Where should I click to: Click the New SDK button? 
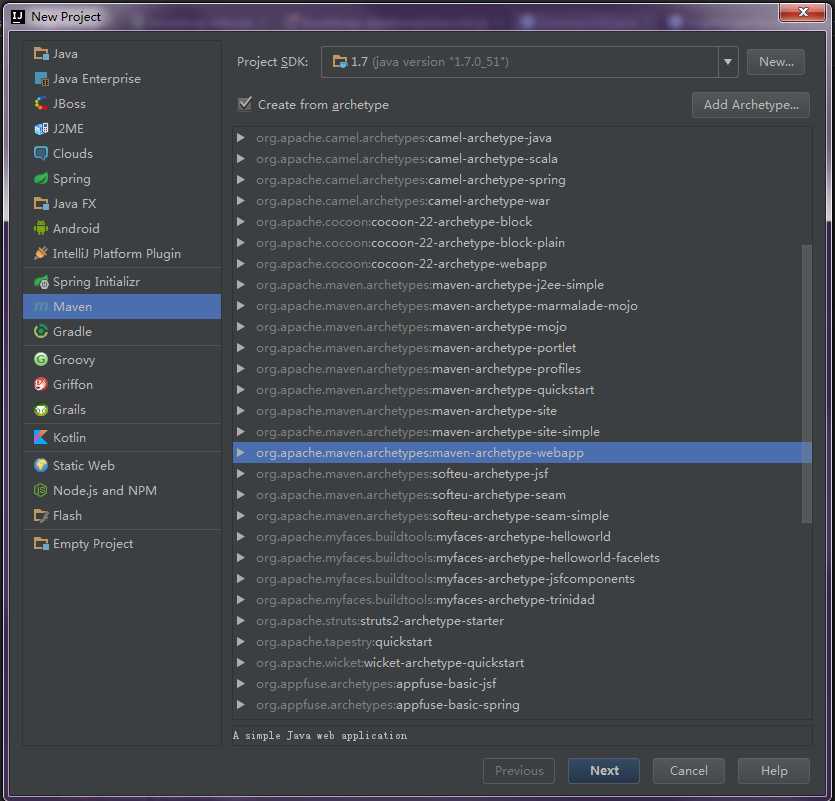776,62
